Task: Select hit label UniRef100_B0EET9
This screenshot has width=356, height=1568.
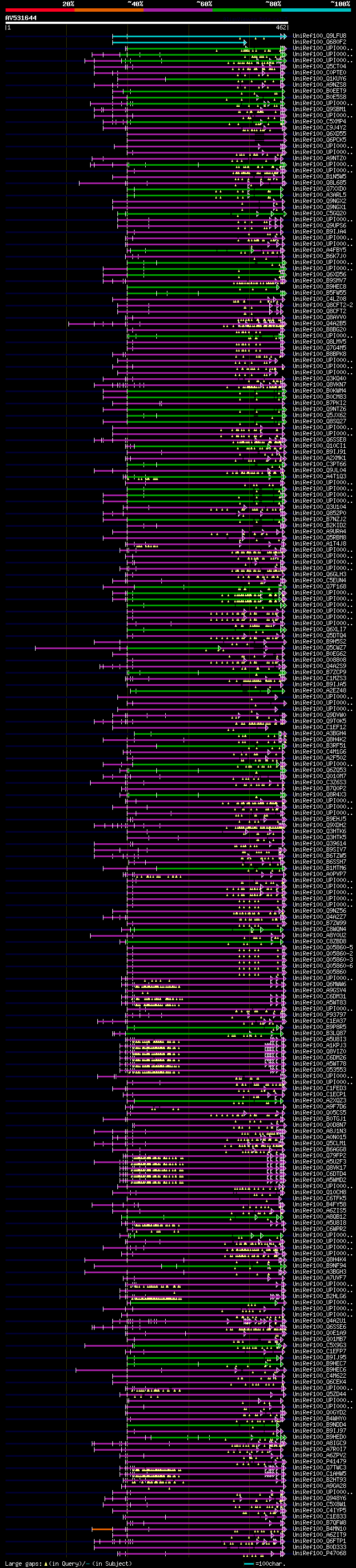Action: coord(319,91)
